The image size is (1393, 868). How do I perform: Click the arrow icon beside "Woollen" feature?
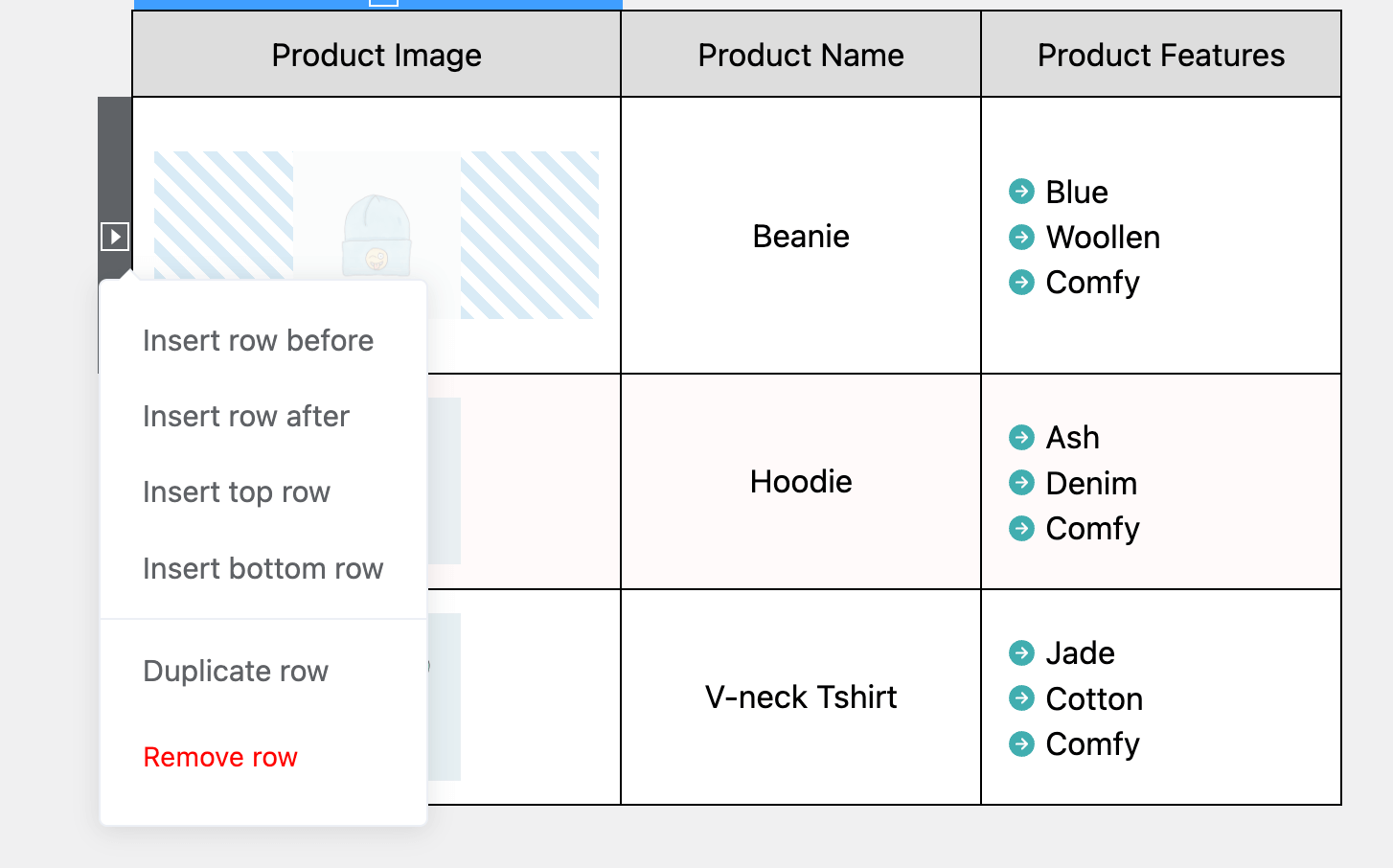point(1021,238)
